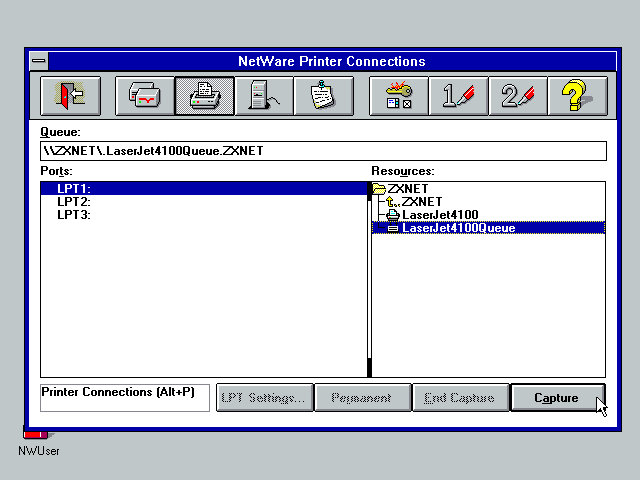Click the End Capture button
This screenshot has height=480, width=640.
tap(460, 398)
